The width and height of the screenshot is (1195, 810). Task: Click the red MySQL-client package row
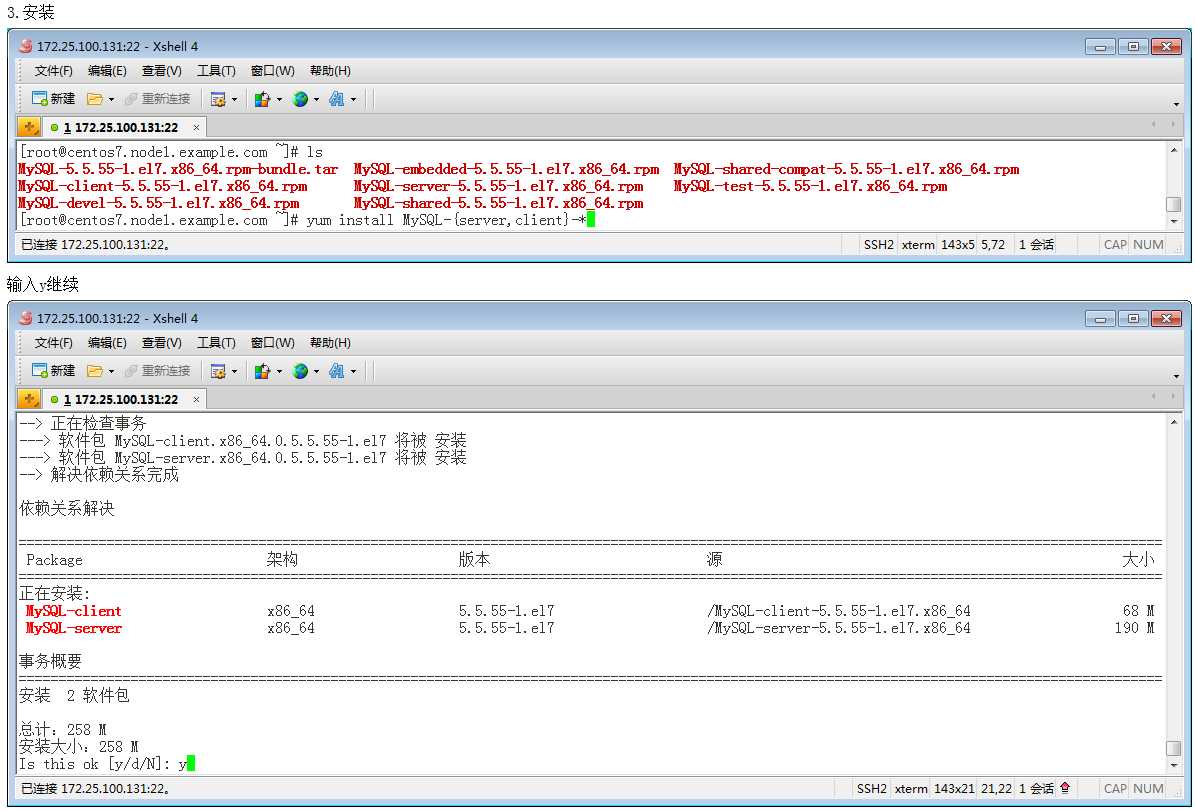click(590, 611)
